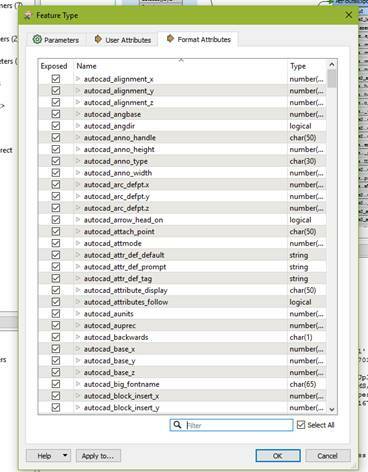
Task: Expand the autocad_aunits row arrow
Action: click(x=78, y=314)
